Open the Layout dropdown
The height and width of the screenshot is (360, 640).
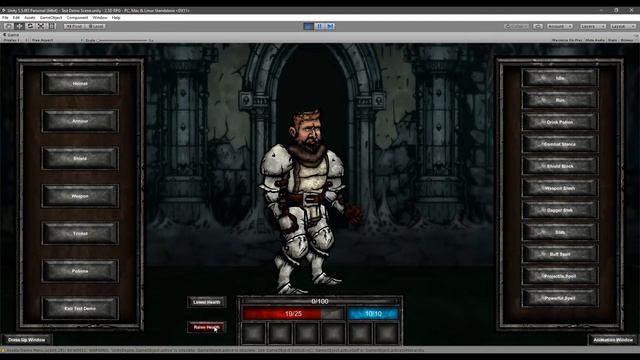pyautogui.click(x=623, y=26)
